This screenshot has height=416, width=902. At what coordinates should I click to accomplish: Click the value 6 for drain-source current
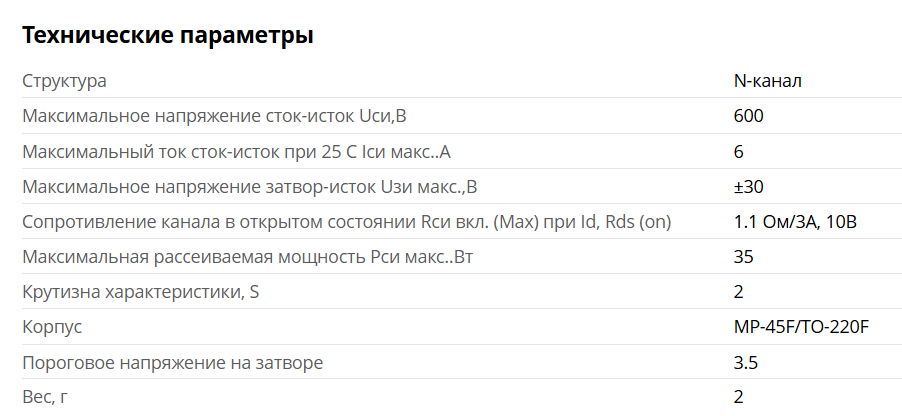click(x=739, y=152)
